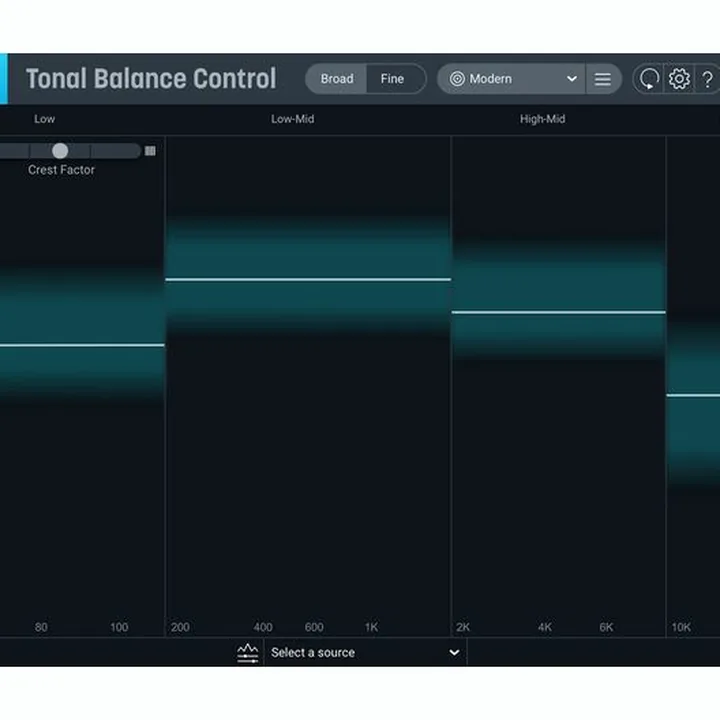720x720 pixels.
Task: Click the High-Mid band level line
Action: click(558, 312)
